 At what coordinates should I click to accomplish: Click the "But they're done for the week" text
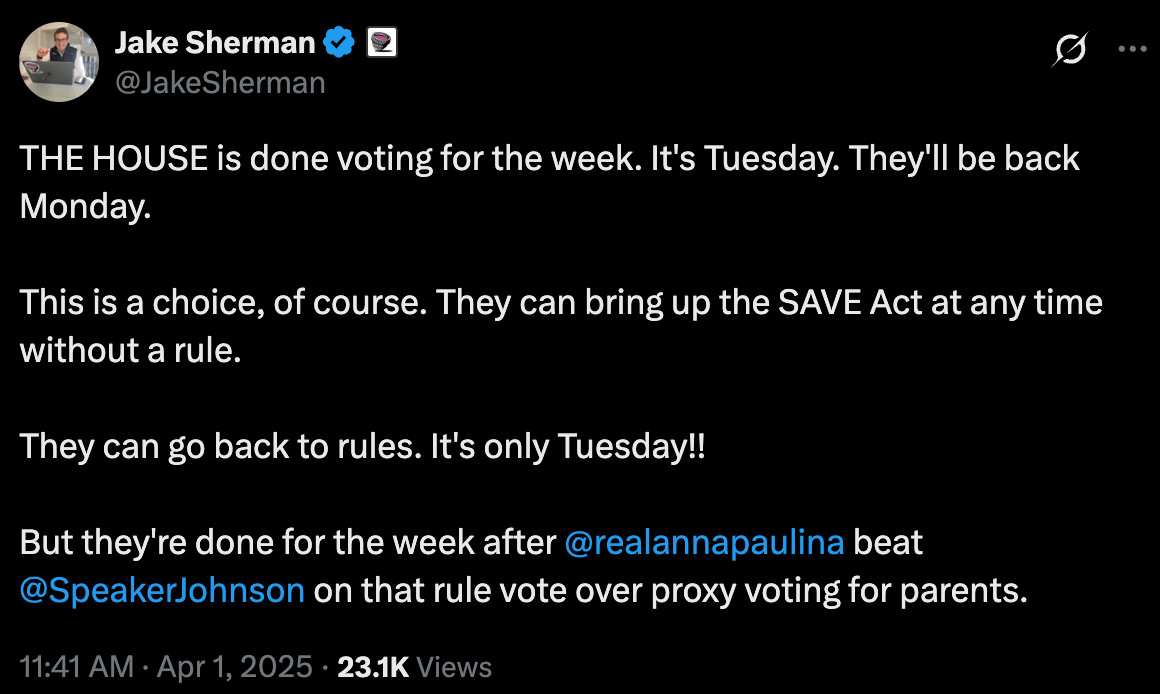tap(287, 542)
